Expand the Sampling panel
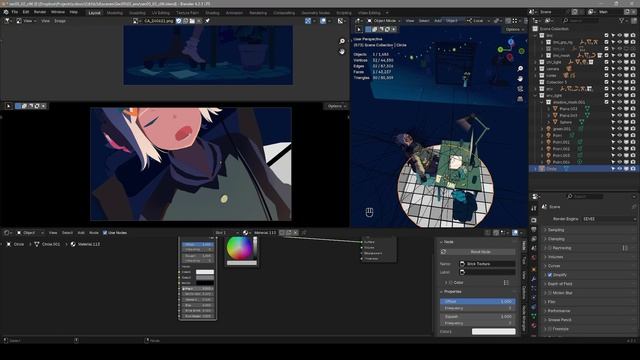 tap(556, 230)
